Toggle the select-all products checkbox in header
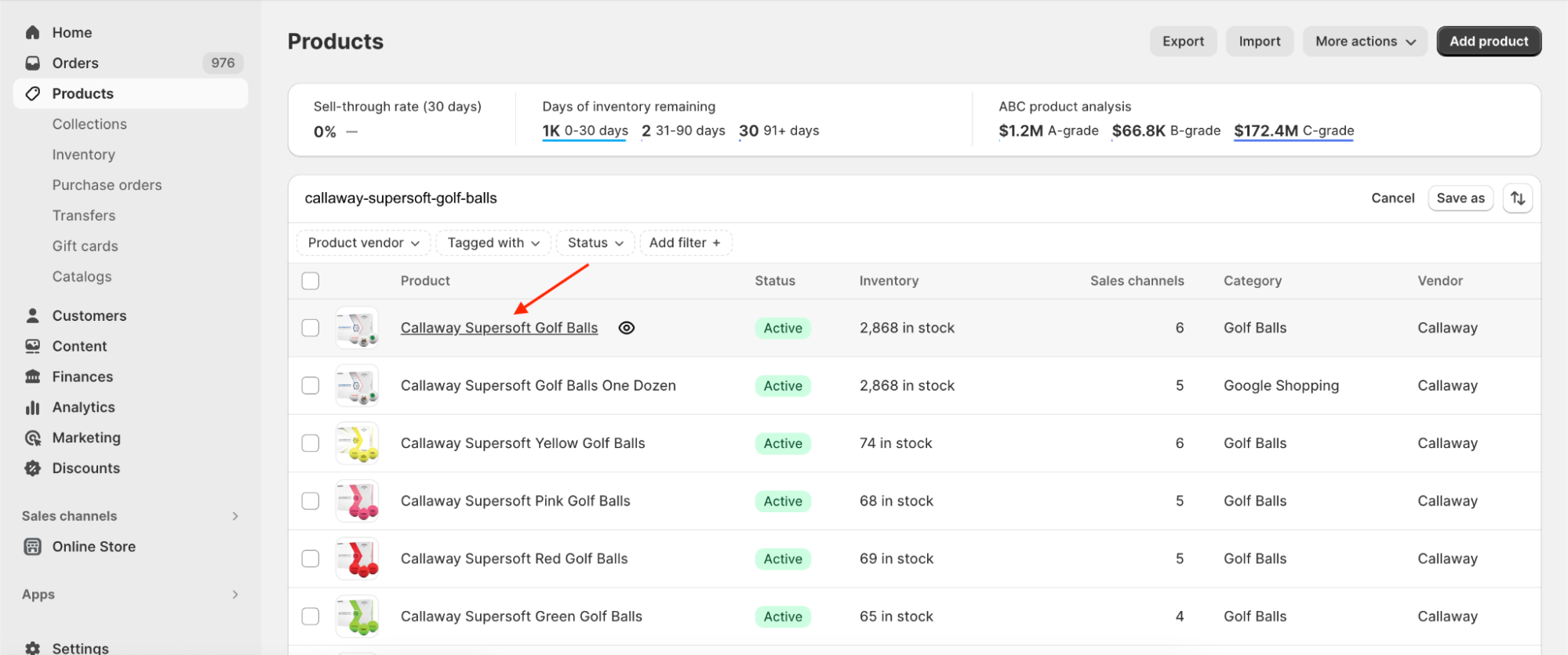The width and height of the screenshot is (1568, 655). (x=311, y=281)
